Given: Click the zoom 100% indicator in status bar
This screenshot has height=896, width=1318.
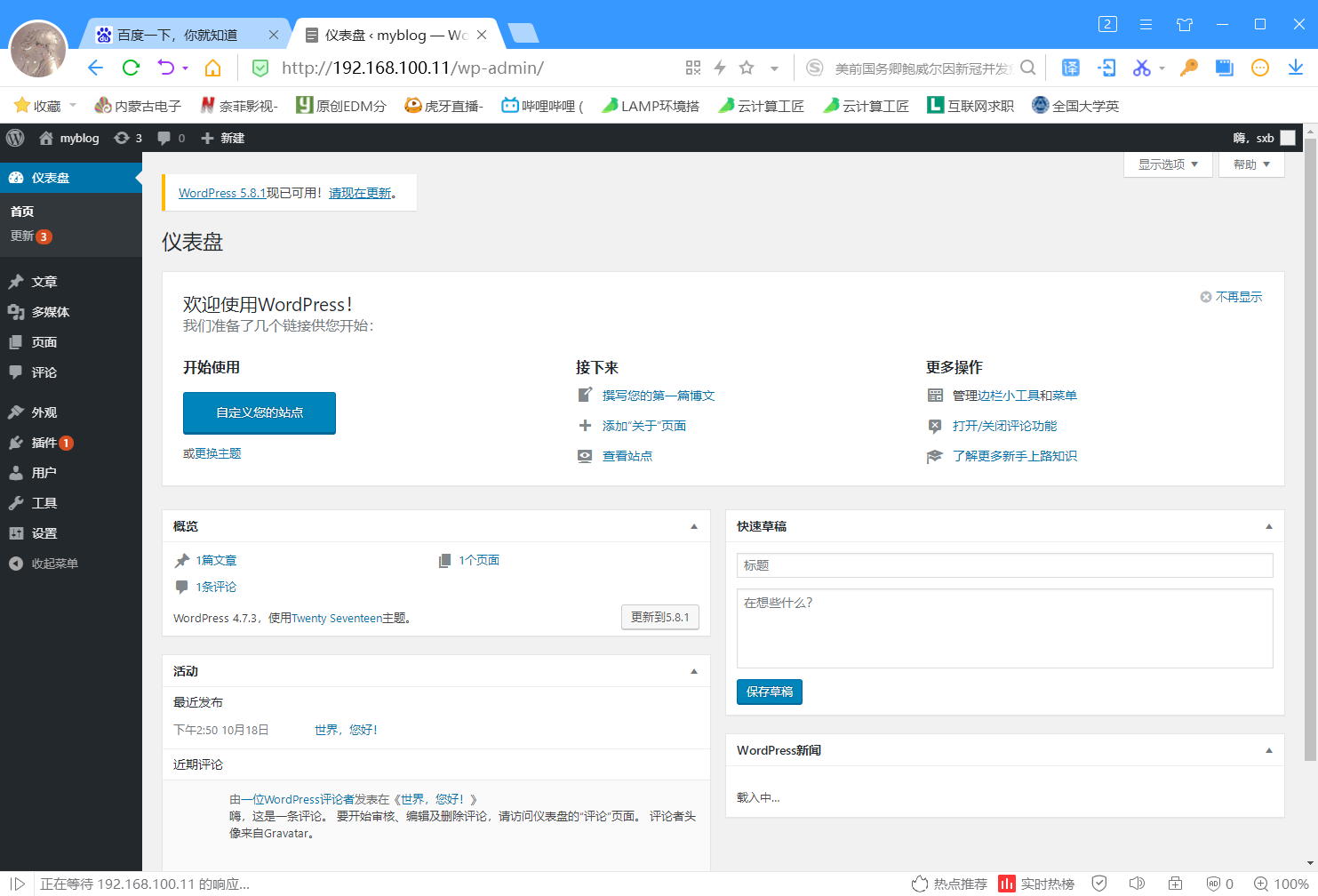Looking at the screenshot, I should [x=1281, y=884].
